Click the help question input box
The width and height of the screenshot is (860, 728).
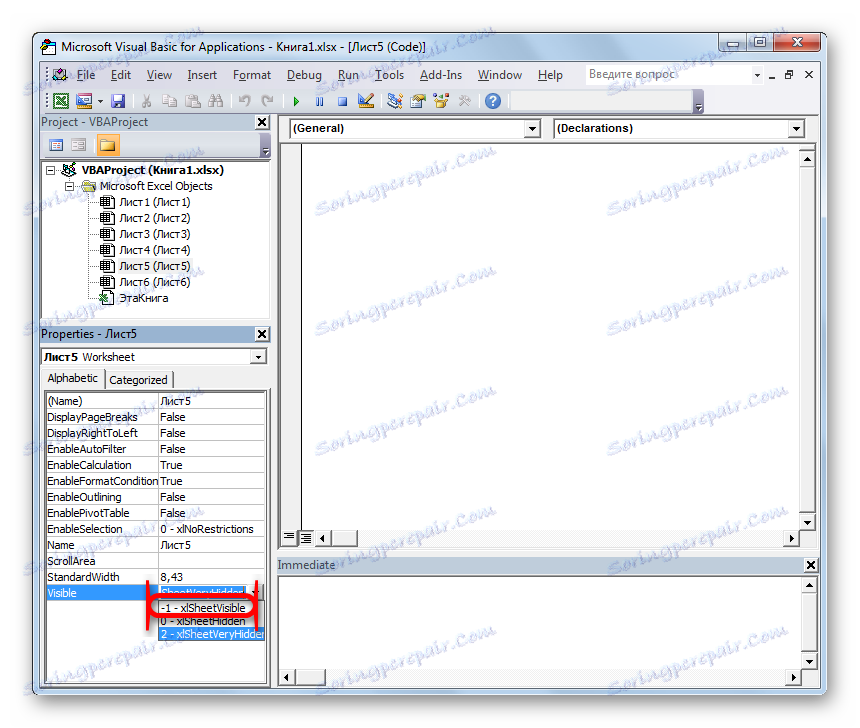click(669, 75)
